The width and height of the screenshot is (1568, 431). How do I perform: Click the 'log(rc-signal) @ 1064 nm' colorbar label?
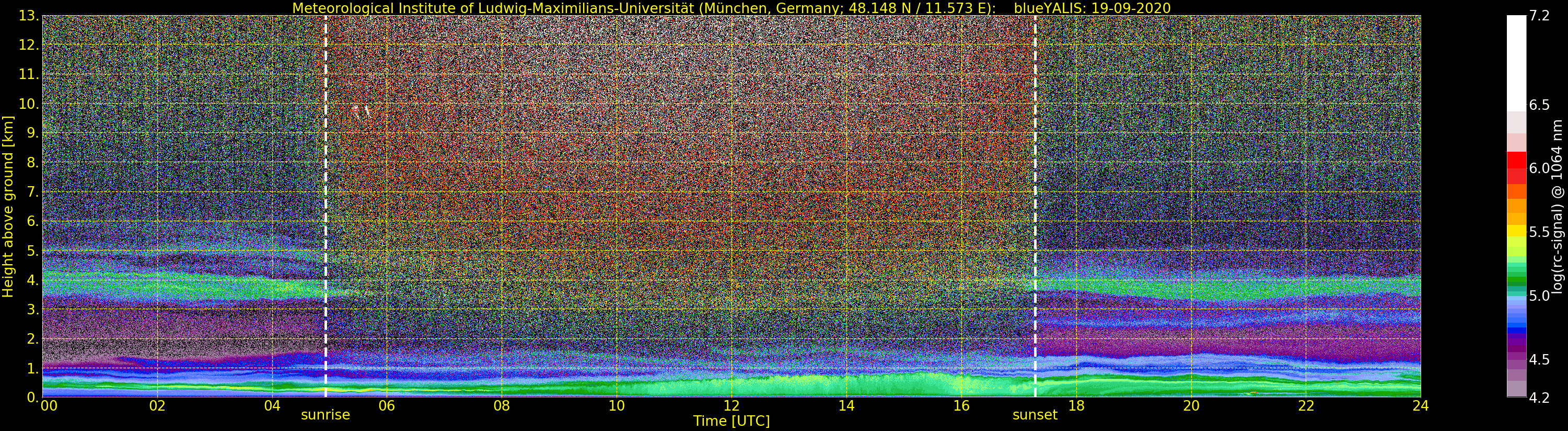(x=1557, y=207)
